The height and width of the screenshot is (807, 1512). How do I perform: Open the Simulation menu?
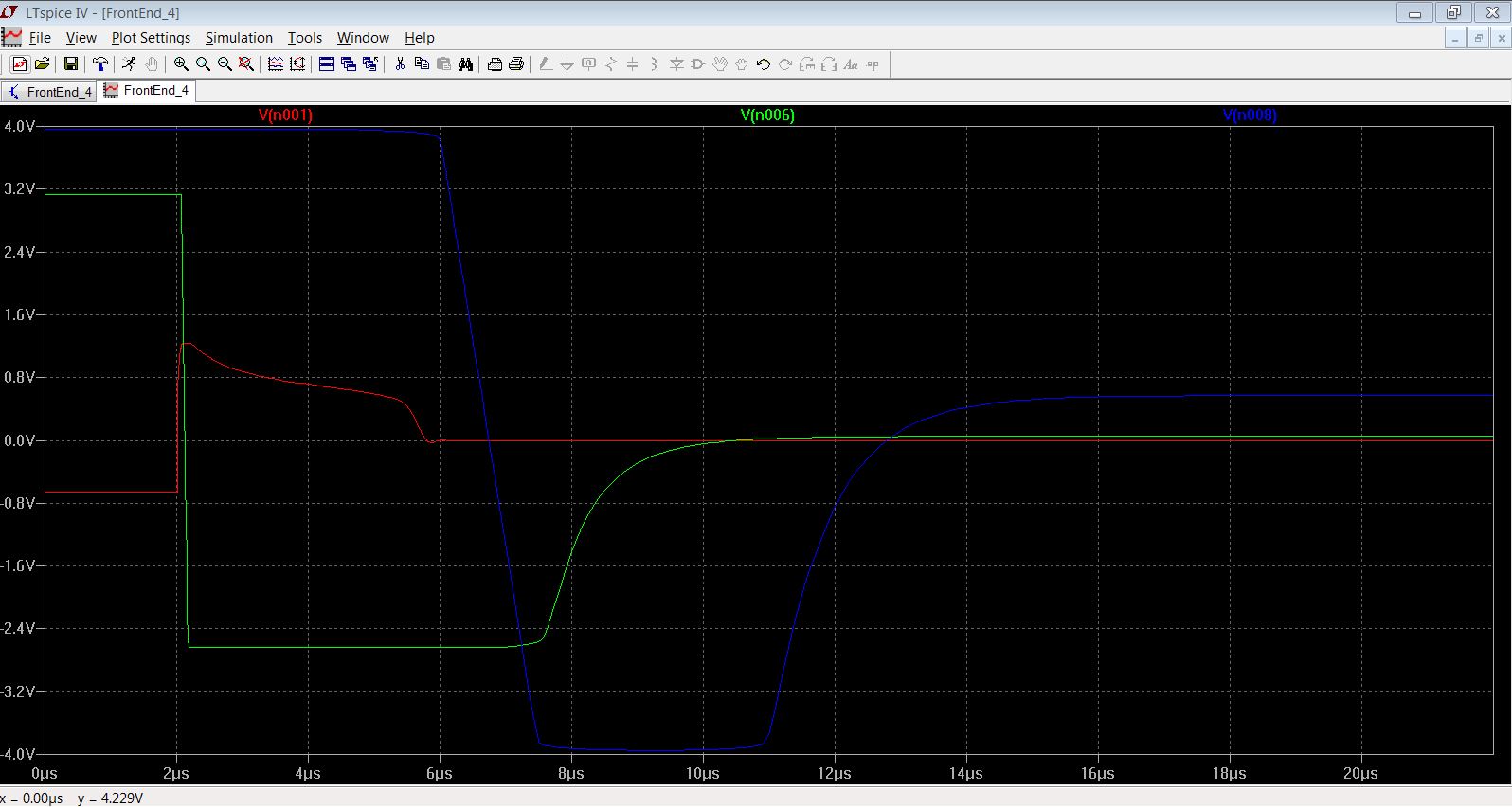click(239, 38)
